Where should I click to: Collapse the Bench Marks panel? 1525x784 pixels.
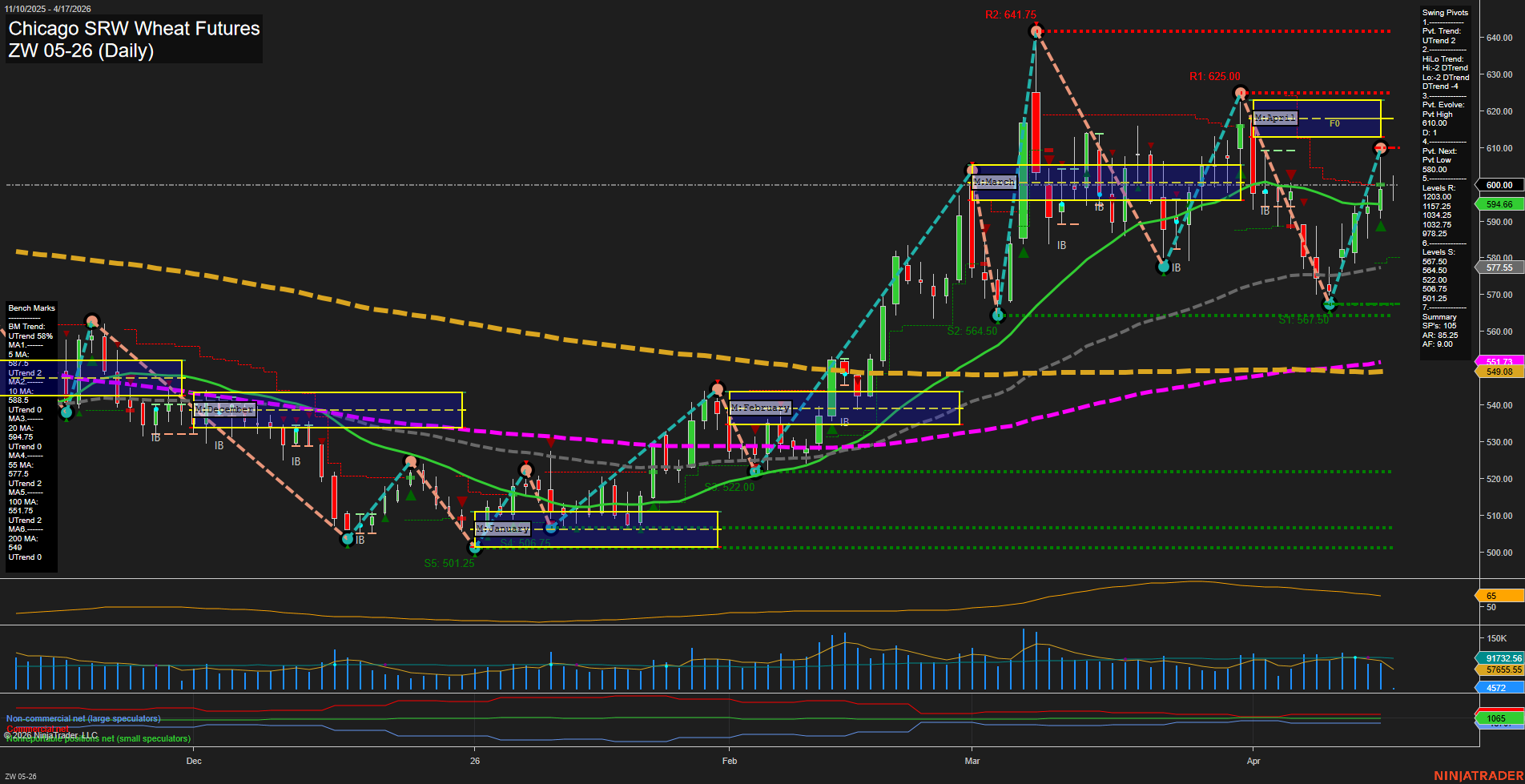[30, 308]
